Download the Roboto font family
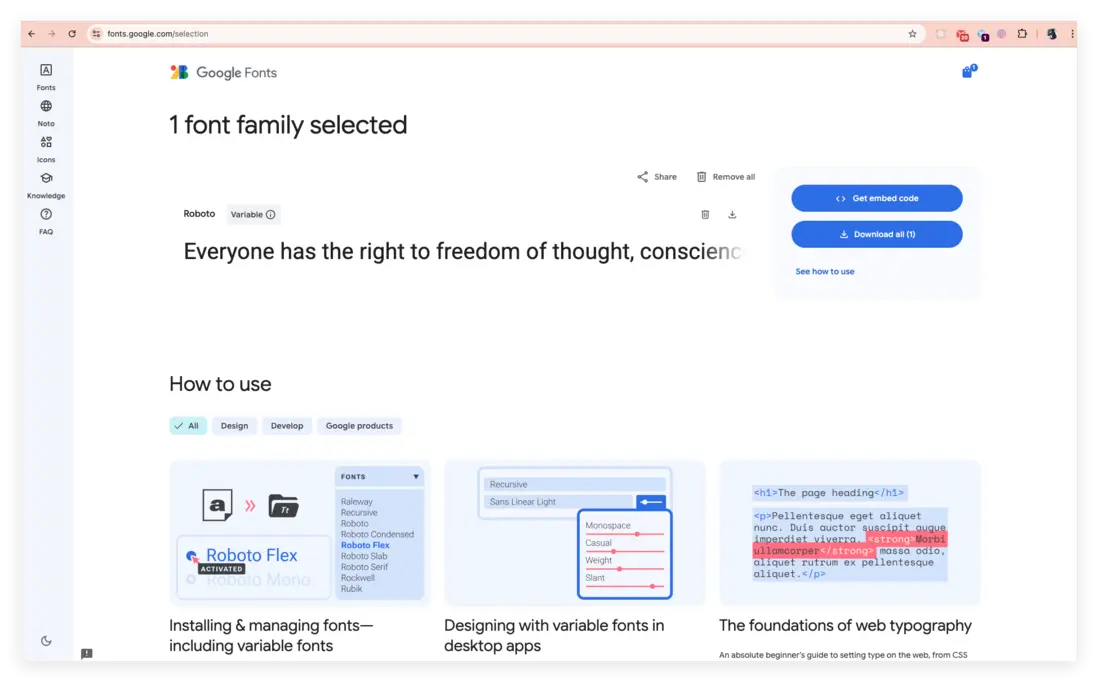 732,214
